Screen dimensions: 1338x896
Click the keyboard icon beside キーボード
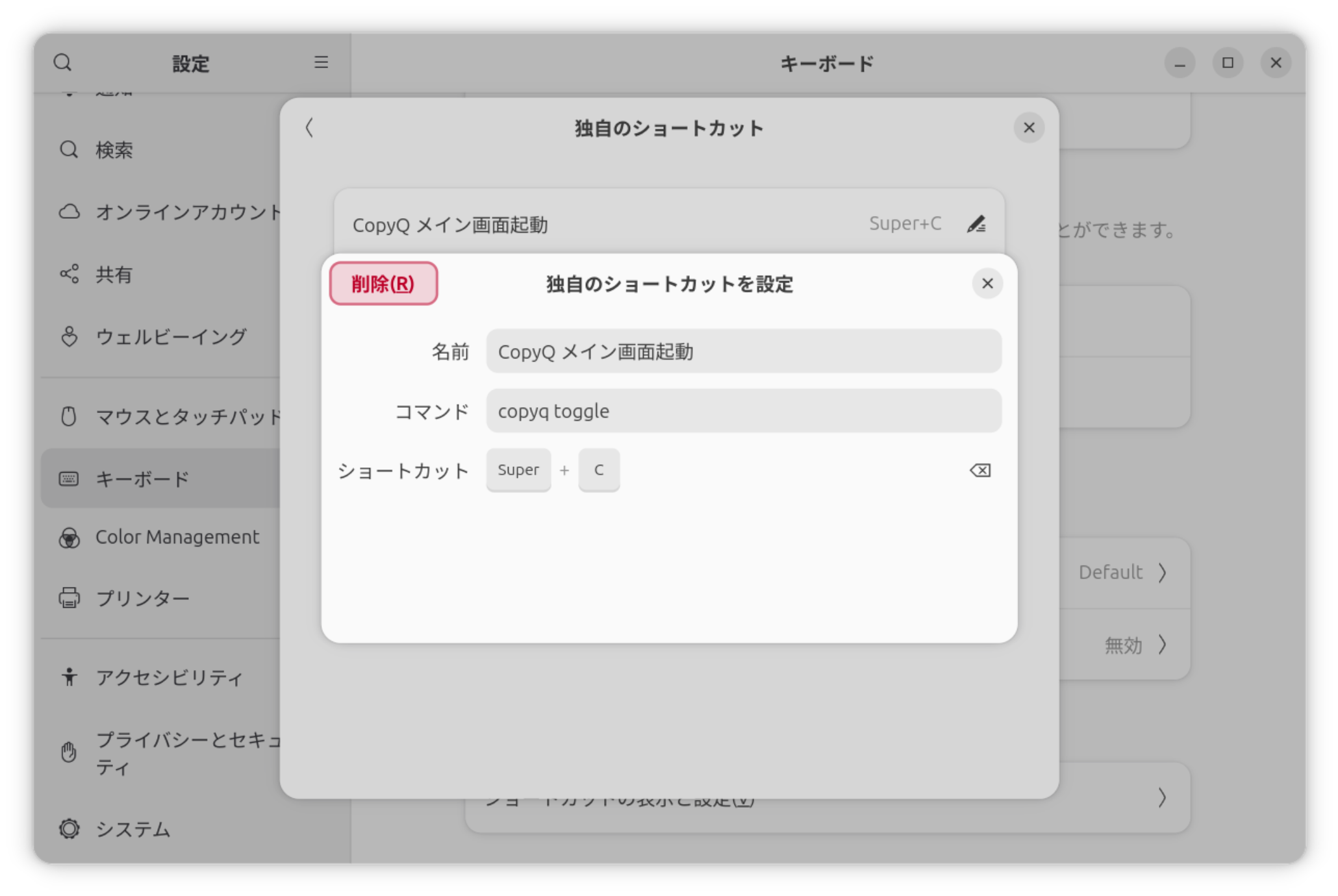pos(69,479)
